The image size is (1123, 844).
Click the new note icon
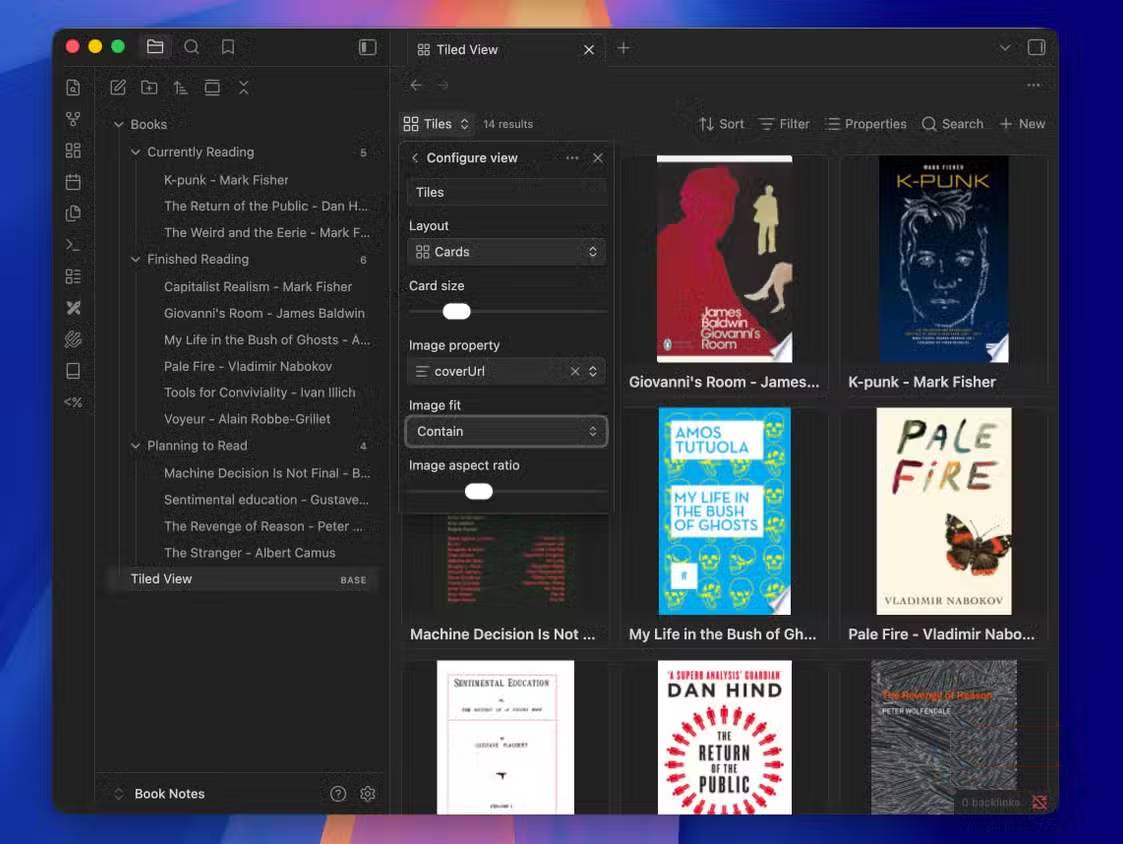click(118, 88)
